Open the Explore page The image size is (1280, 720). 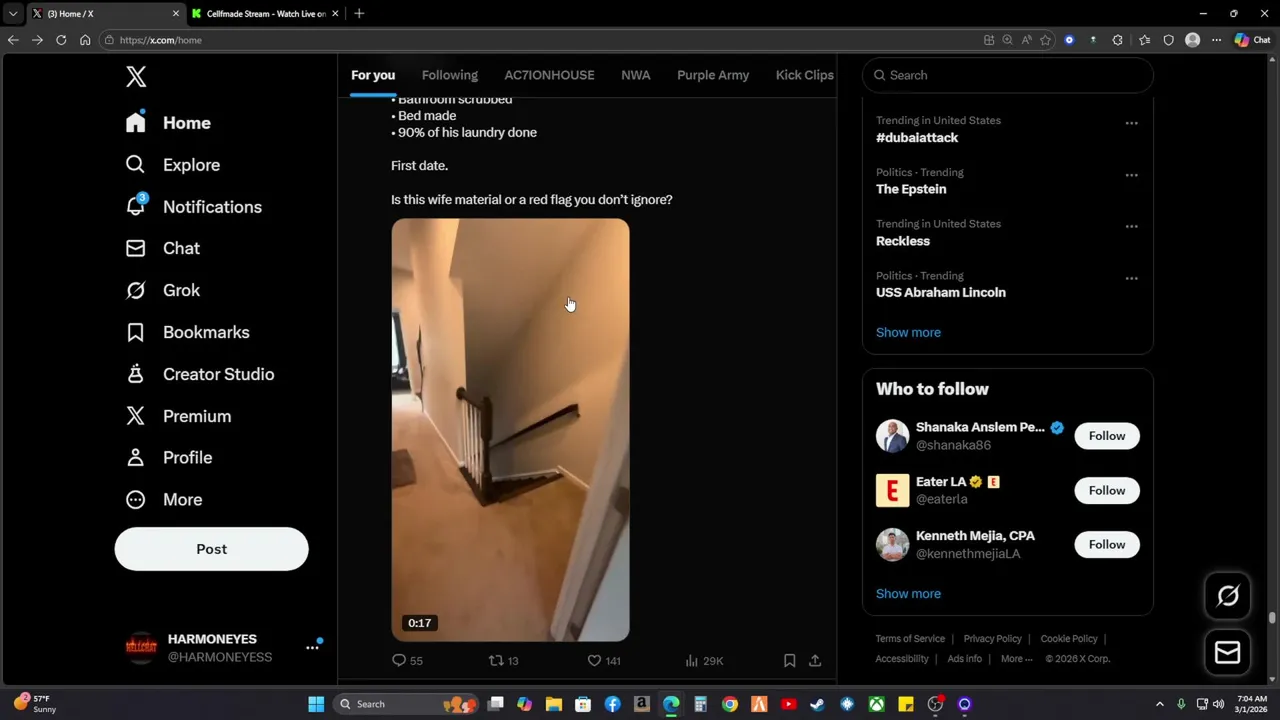click(172, 165)
